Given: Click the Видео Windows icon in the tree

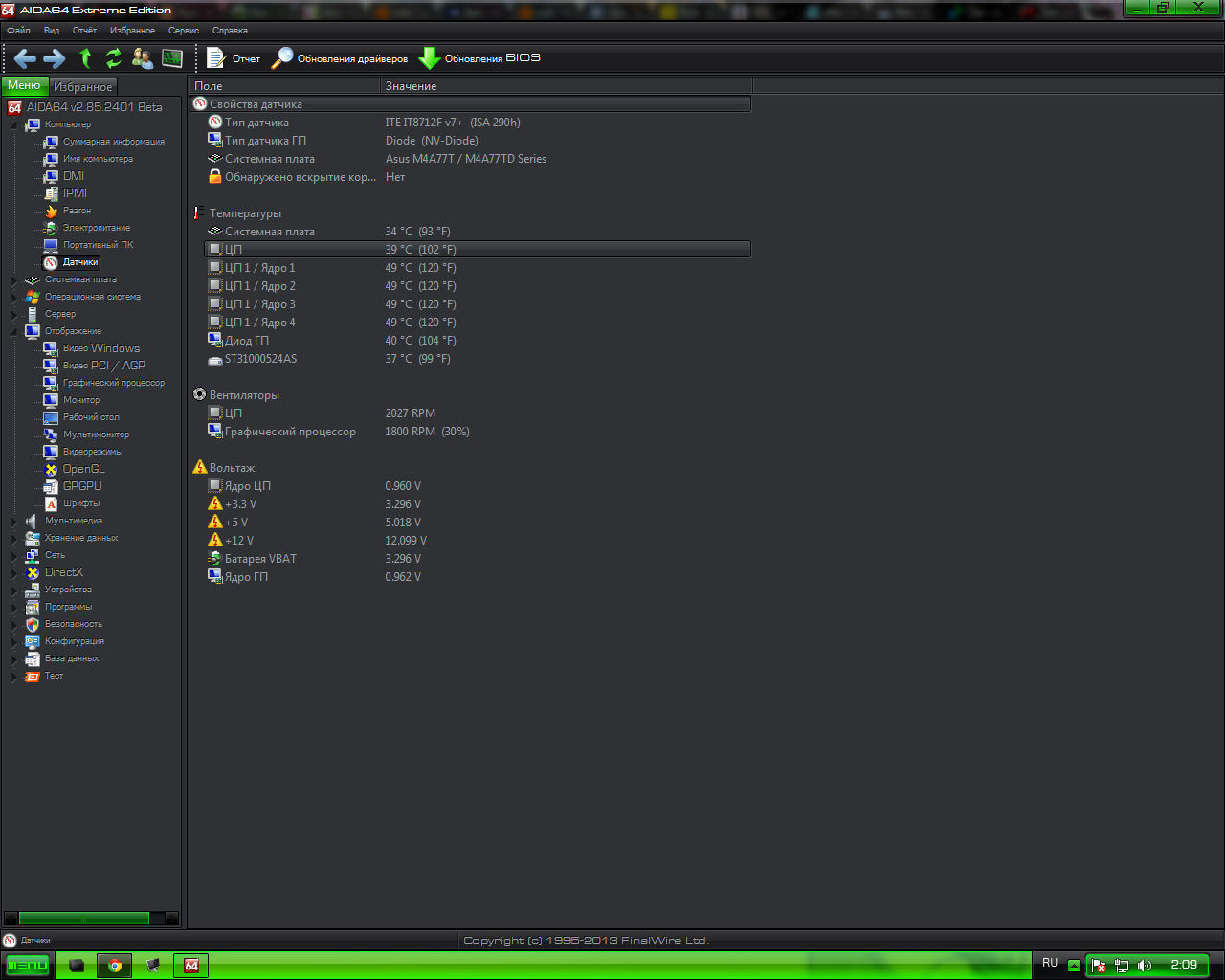Looking at the screenshot, I should 51,348.
